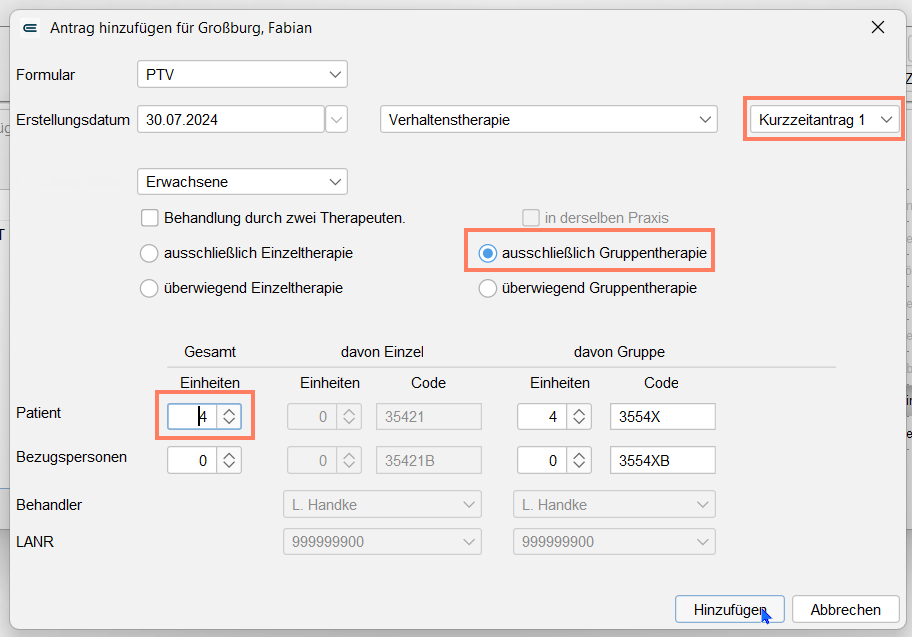Open the Behandler dropdown under davon Einzel
The height and width of the screenshot is (637, 912).
[x=382, y=504]
